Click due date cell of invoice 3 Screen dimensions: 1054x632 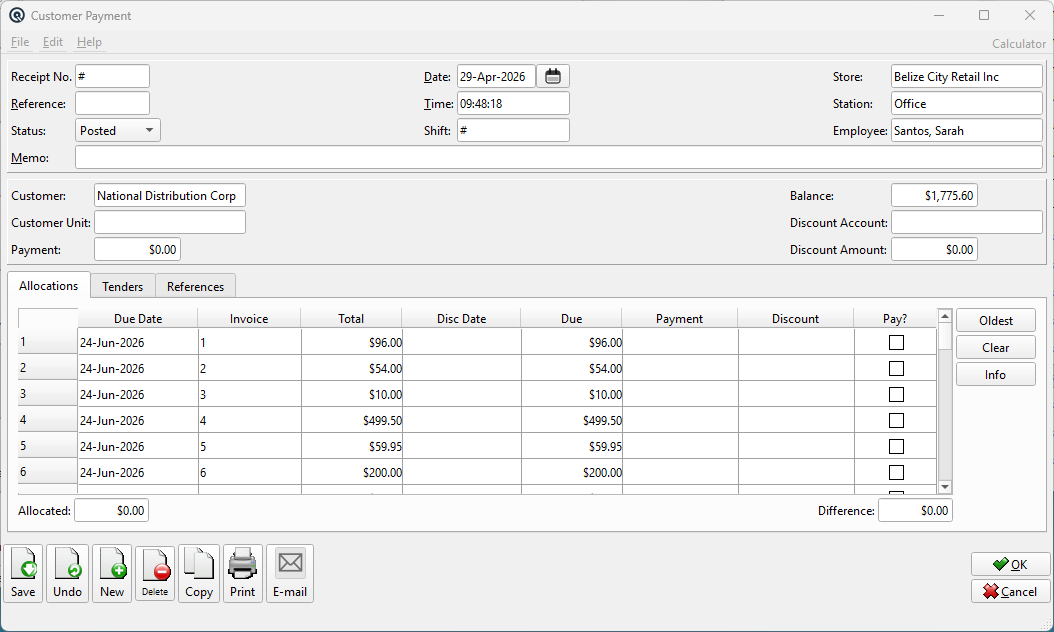click(x=138, y=395)
